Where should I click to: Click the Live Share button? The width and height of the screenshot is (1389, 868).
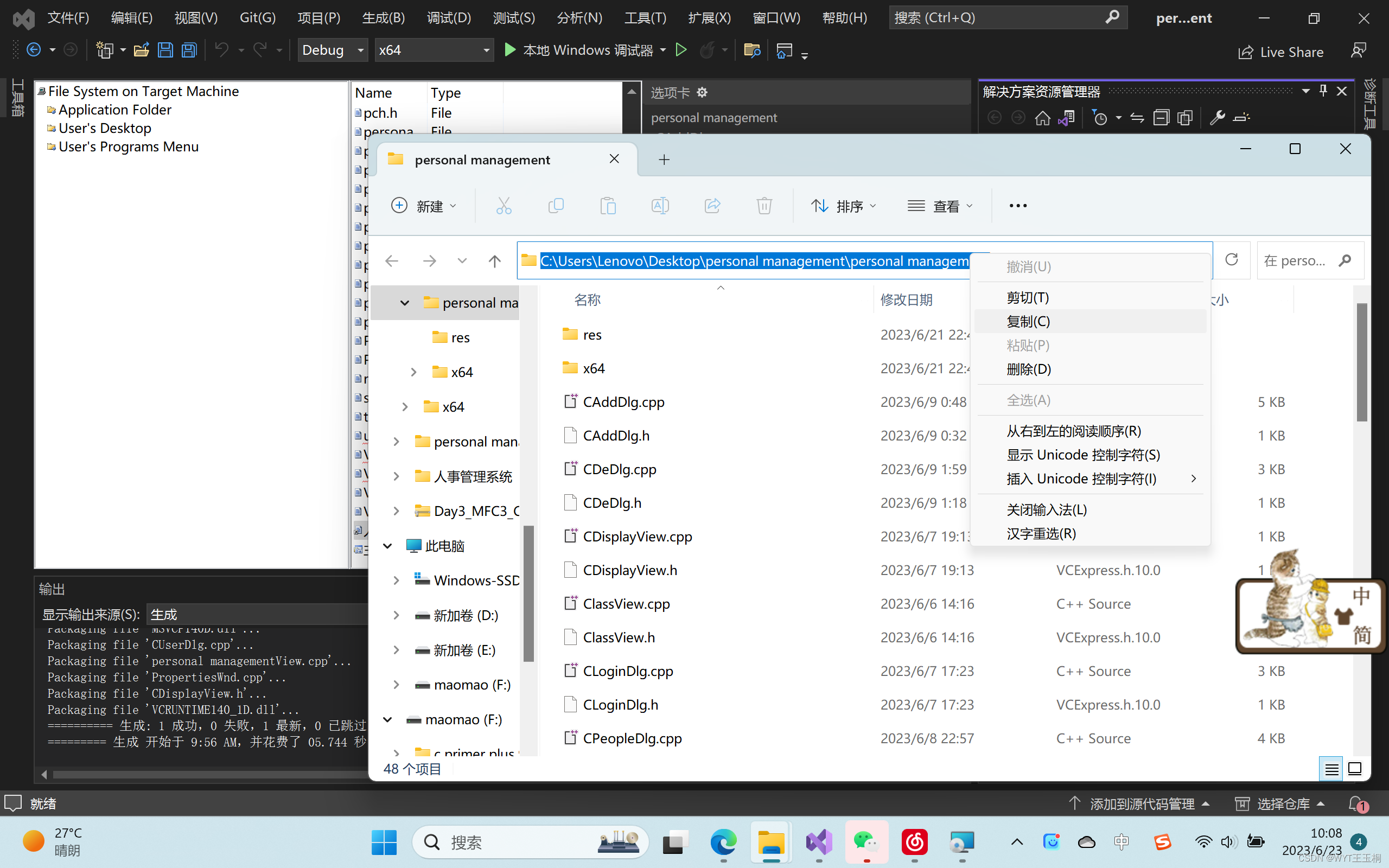click(1281, 52)
